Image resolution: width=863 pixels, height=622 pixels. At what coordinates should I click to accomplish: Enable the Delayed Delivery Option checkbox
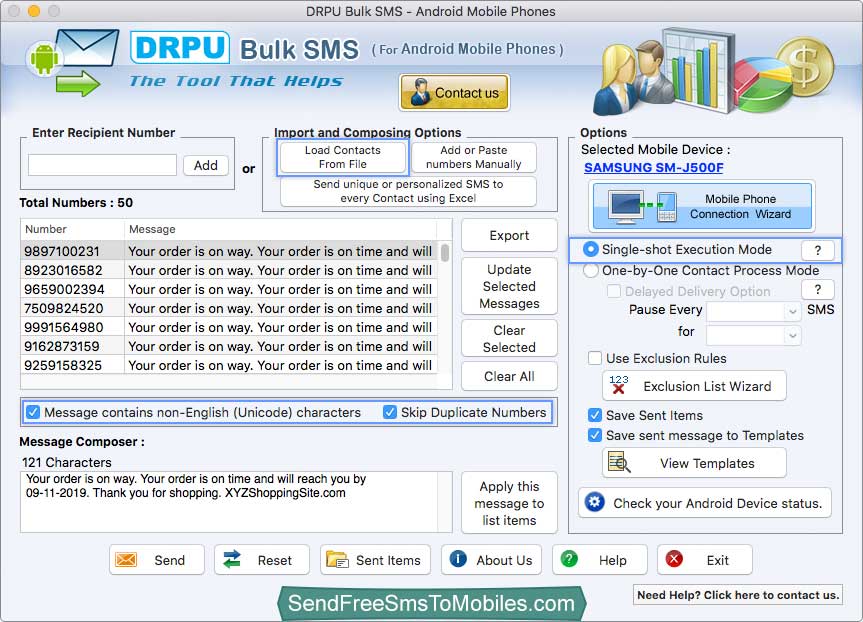(x=614, y=291)
